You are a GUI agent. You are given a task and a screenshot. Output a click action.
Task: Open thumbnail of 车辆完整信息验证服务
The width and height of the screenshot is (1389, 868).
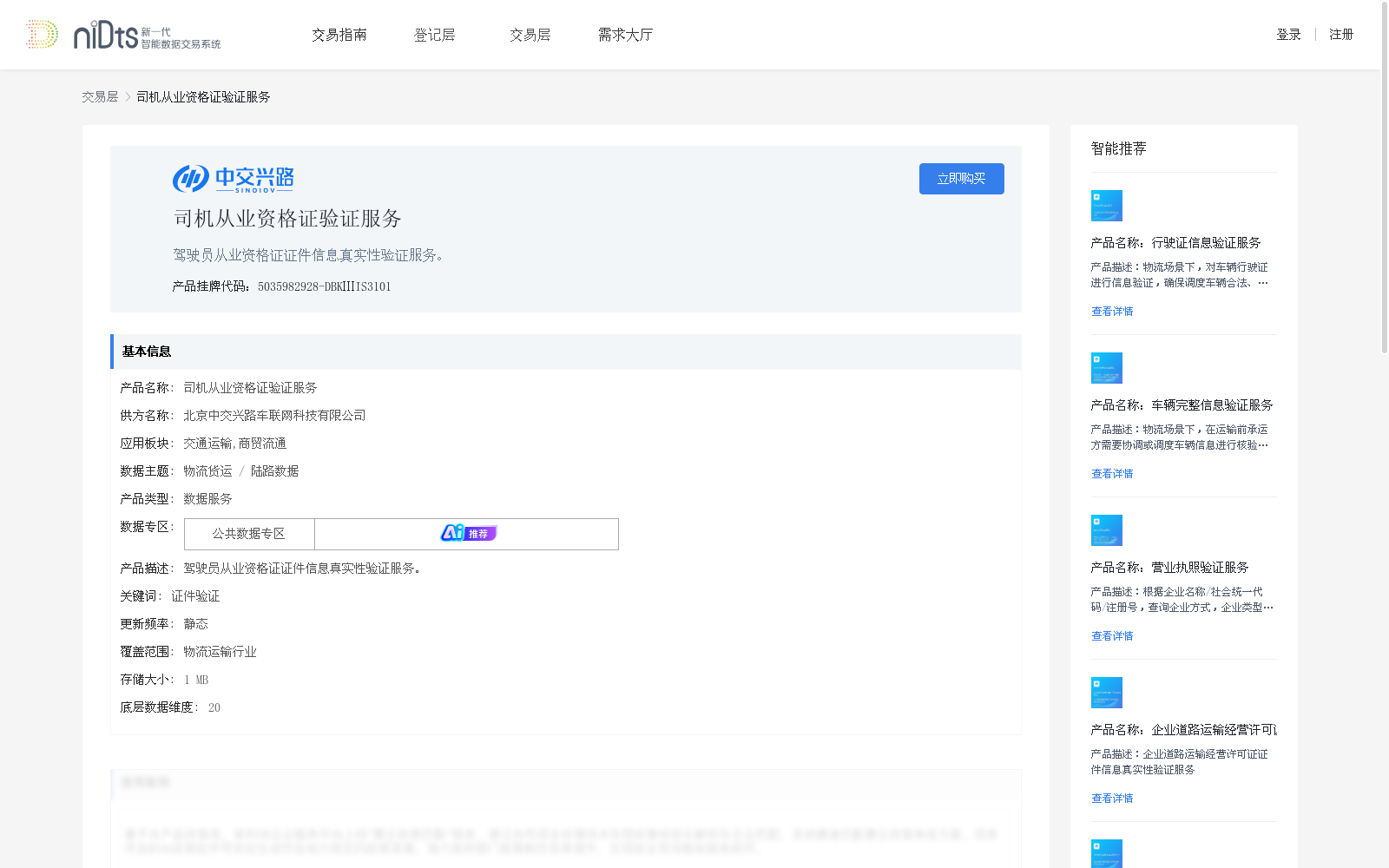pyautogui.click(x=1107, y=368)
